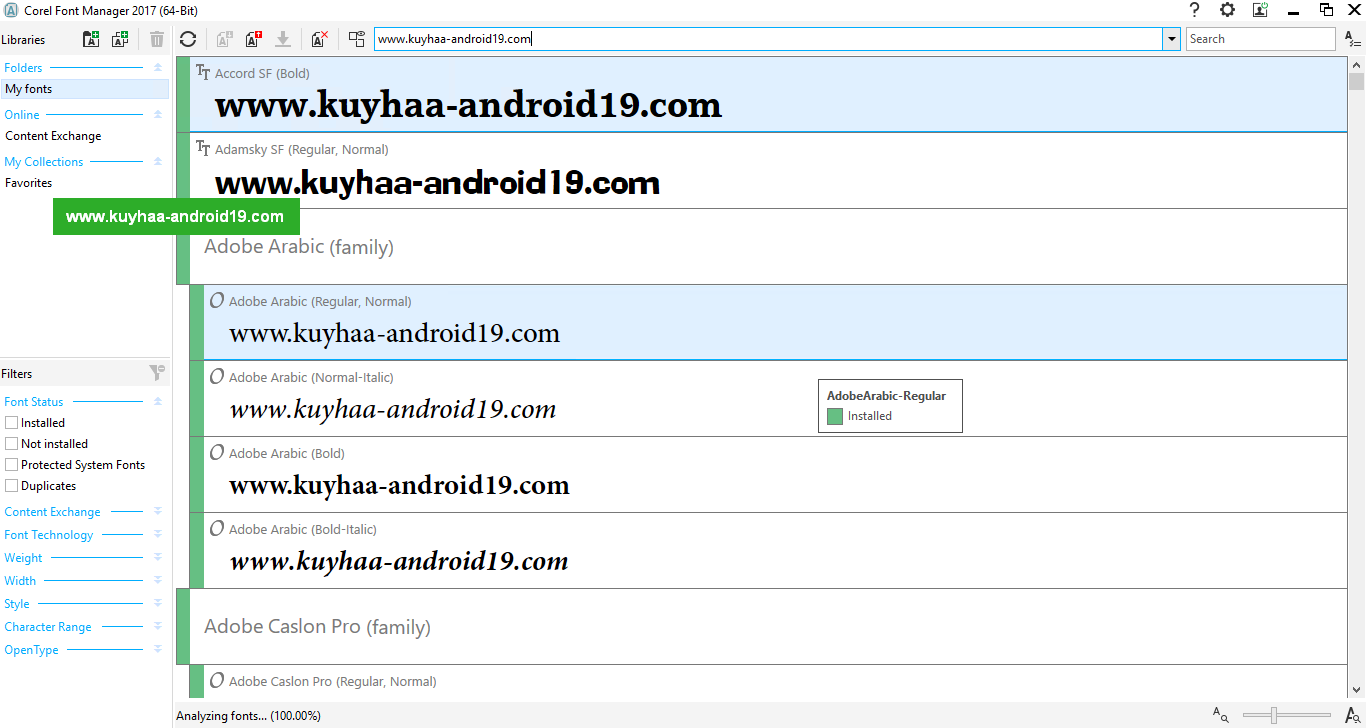Select the Adobe Arabic (family) row
The height and width of the screenshot is (728, 1366).
[x=762, y=247]
